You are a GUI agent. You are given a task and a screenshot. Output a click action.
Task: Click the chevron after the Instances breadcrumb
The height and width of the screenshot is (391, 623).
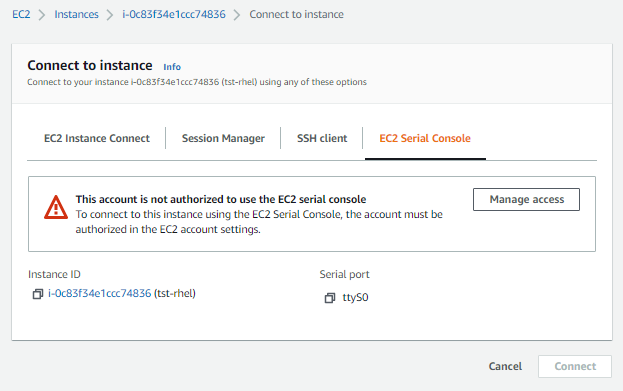click(110, 15)
